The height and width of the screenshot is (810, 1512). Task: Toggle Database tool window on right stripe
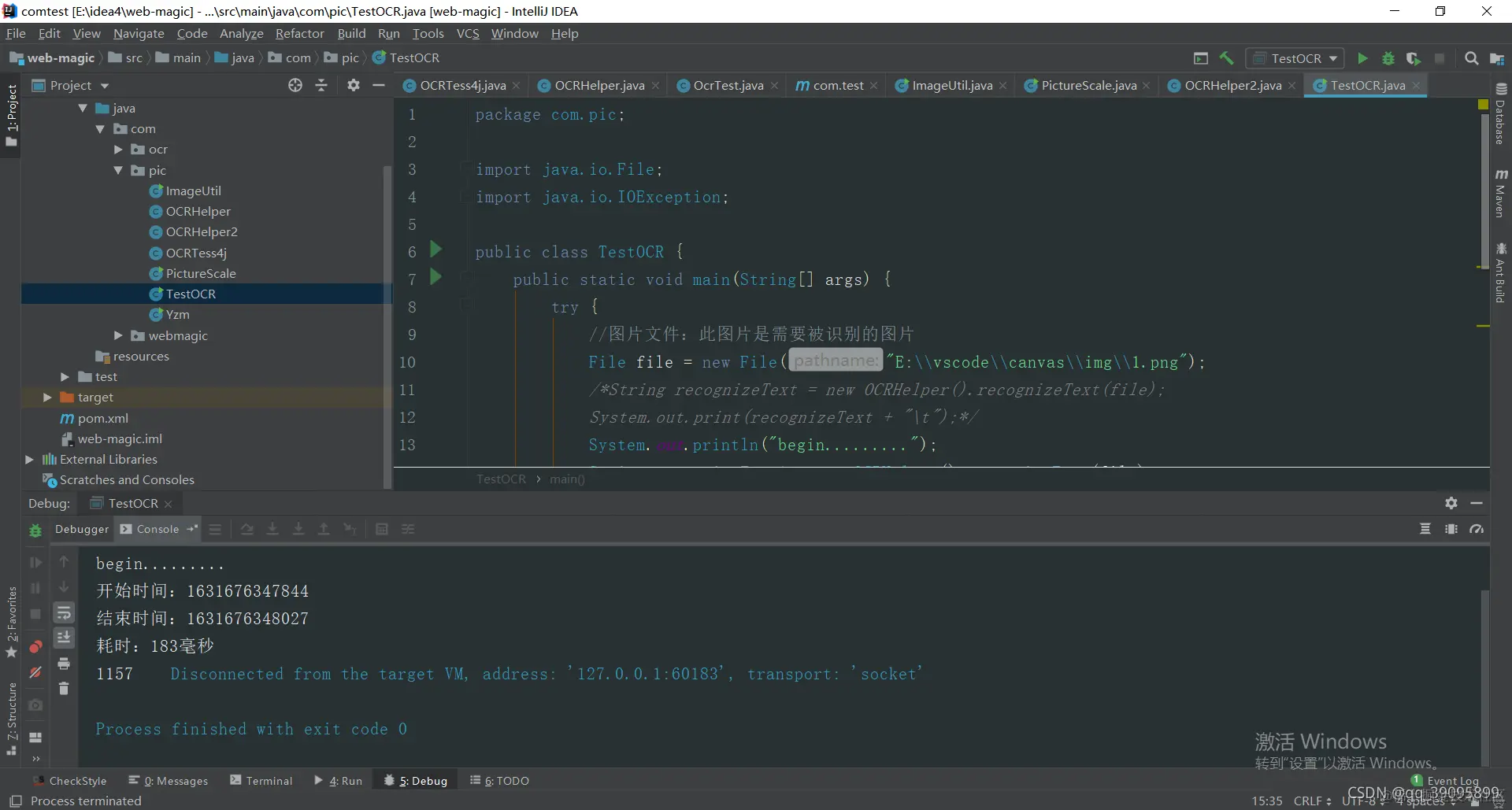pyautogui.click(x=1501, y=113)
